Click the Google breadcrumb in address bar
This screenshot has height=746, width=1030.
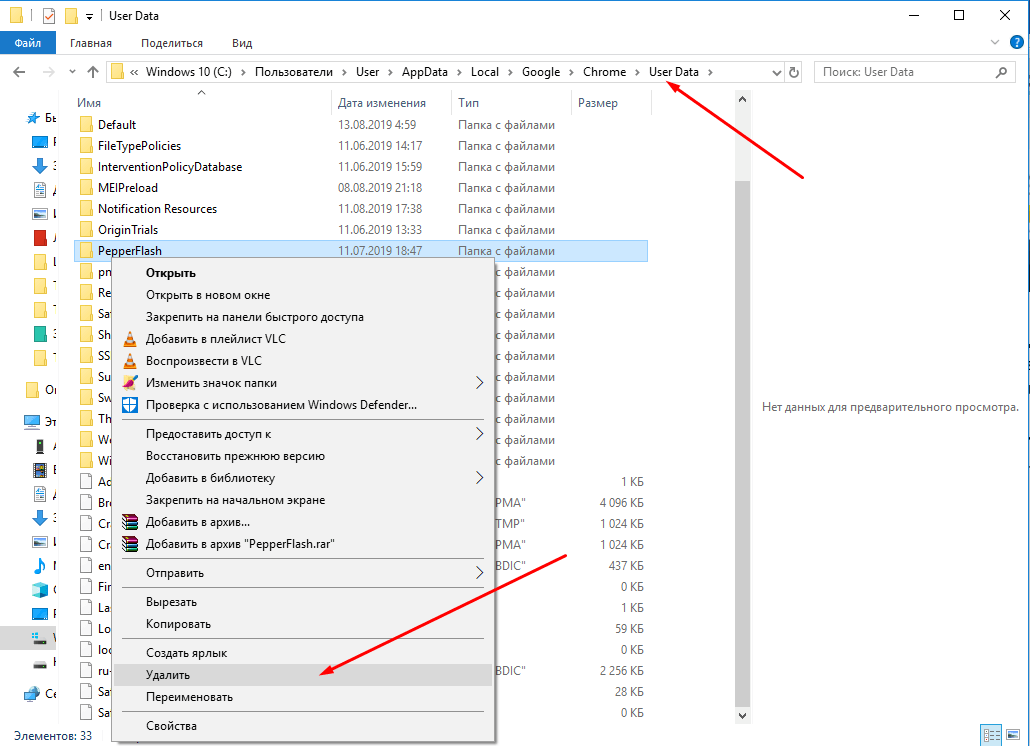click(541, 72)
